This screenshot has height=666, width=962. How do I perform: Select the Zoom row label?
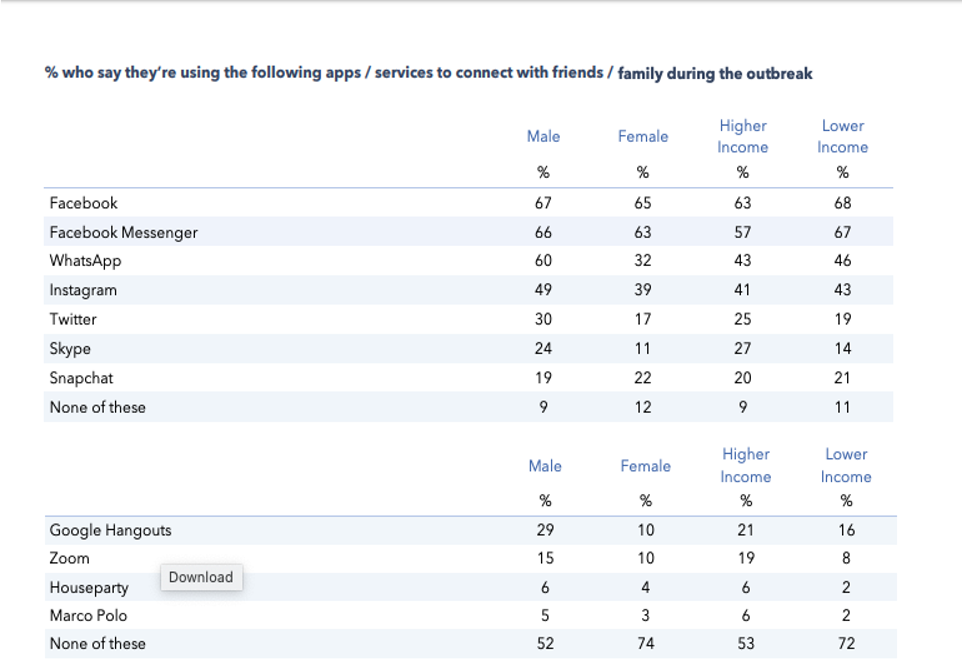tap(69, 558)
